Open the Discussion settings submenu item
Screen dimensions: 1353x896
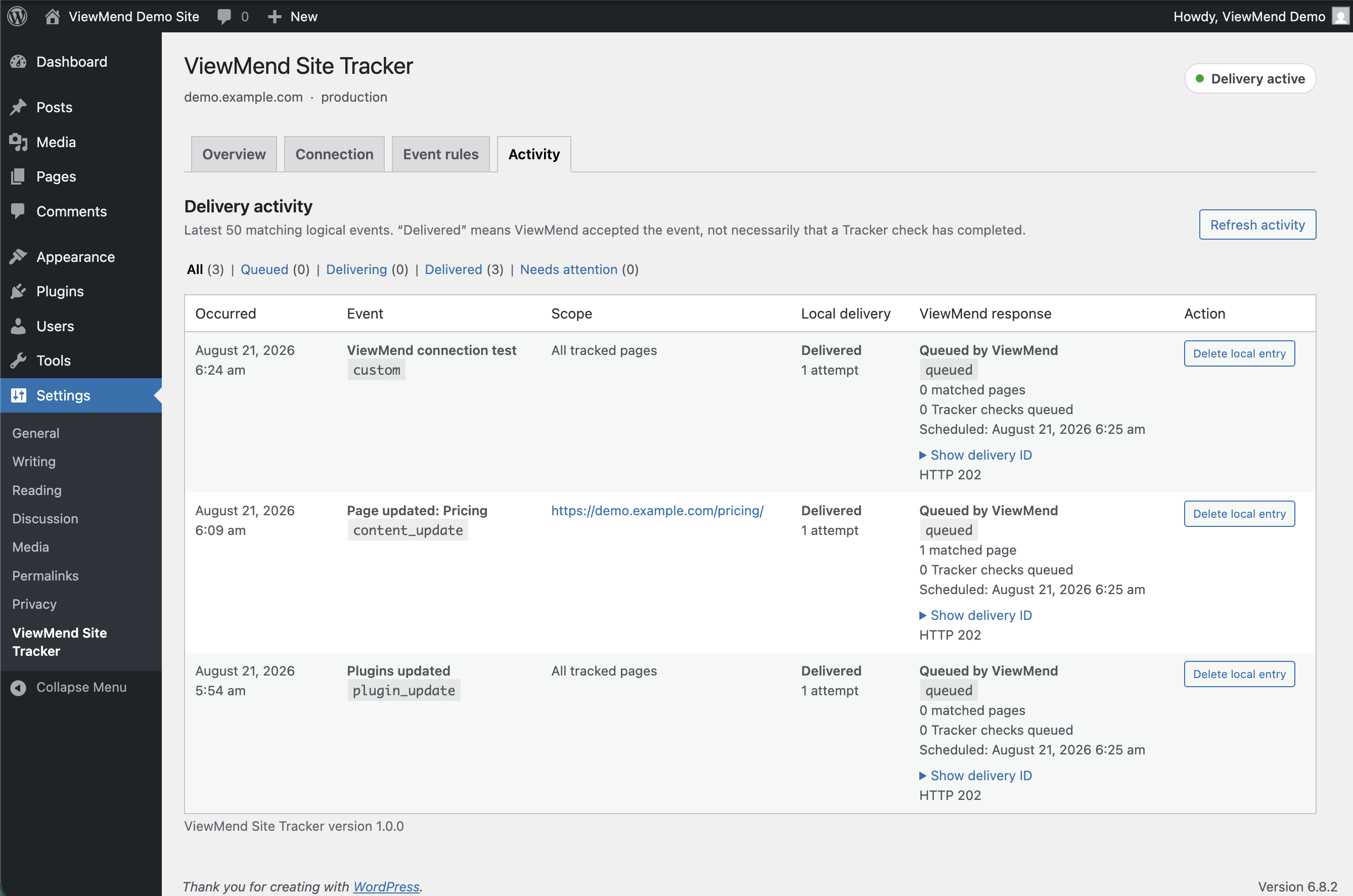[45, 519]
